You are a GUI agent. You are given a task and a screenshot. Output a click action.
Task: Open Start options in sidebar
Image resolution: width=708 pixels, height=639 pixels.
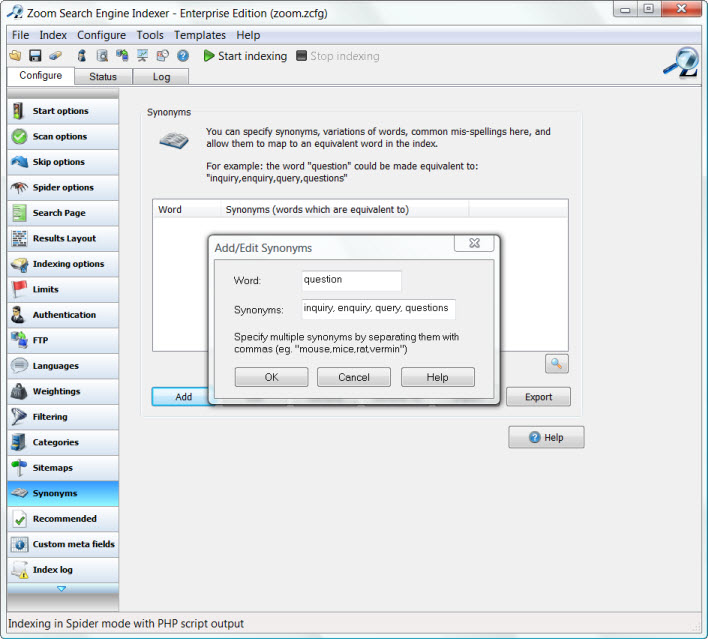click(x=63, y=111)
